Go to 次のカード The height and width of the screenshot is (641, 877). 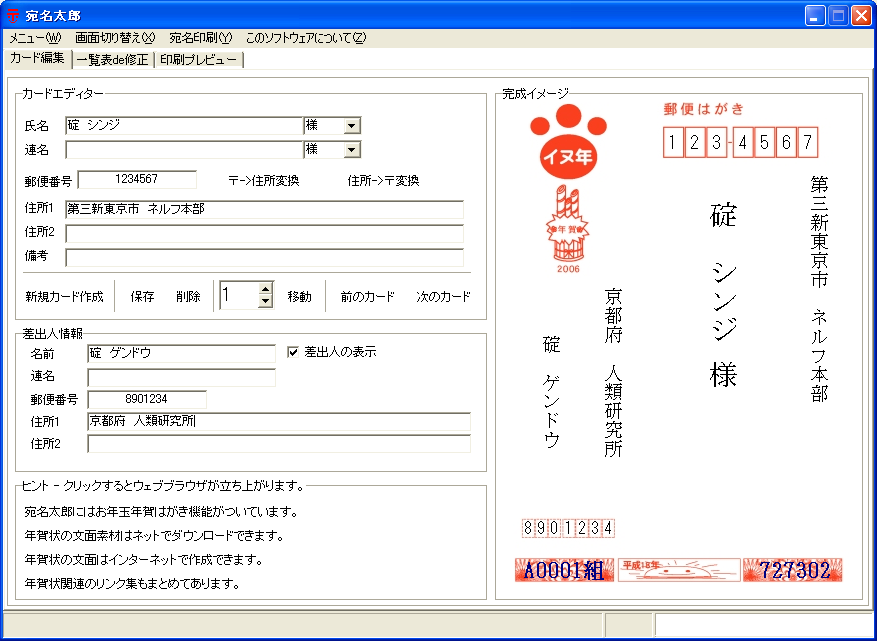(x=443, y=296)
